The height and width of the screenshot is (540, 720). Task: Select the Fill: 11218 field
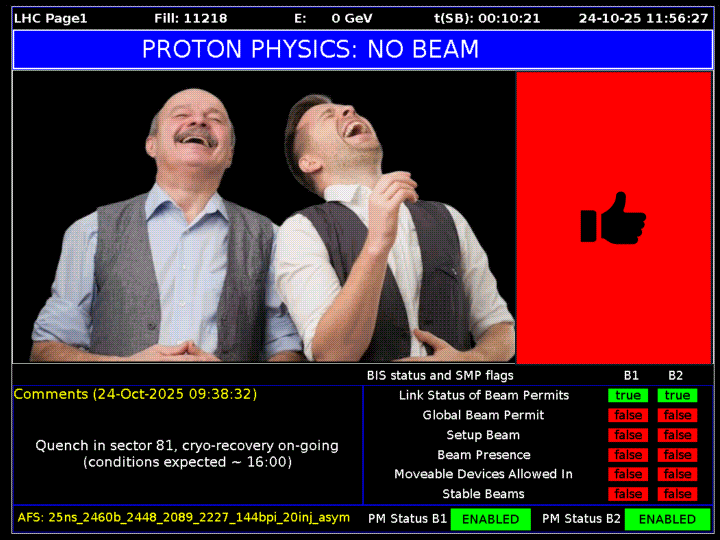[x=191, y=18]
